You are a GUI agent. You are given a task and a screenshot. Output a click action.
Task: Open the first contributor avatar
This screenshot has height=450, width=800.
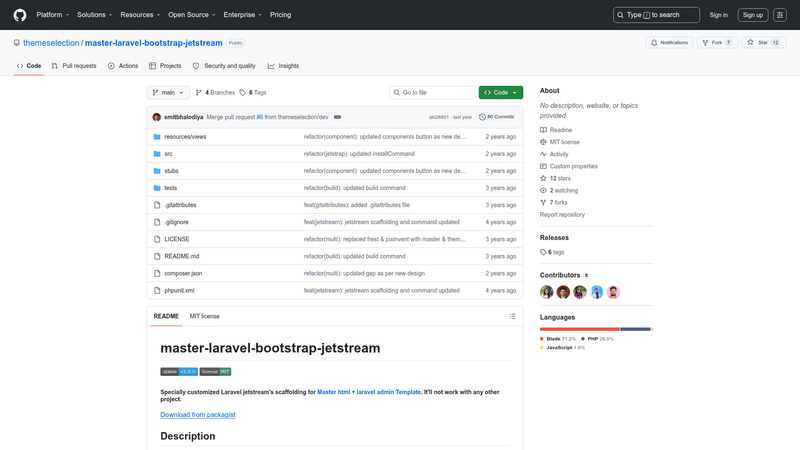coord(546,292)
